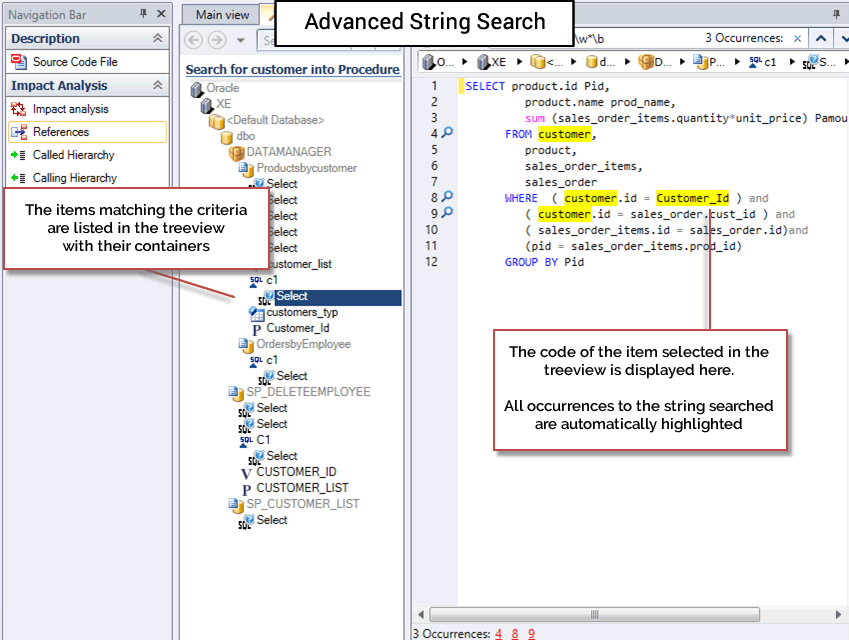Open the navigation history dropdown arrow

(241, 40)
